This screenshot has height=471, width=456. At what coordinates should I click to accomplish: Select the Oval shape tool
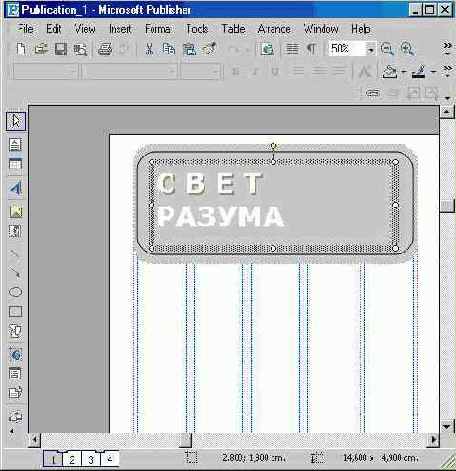click(x=15, y=292)
